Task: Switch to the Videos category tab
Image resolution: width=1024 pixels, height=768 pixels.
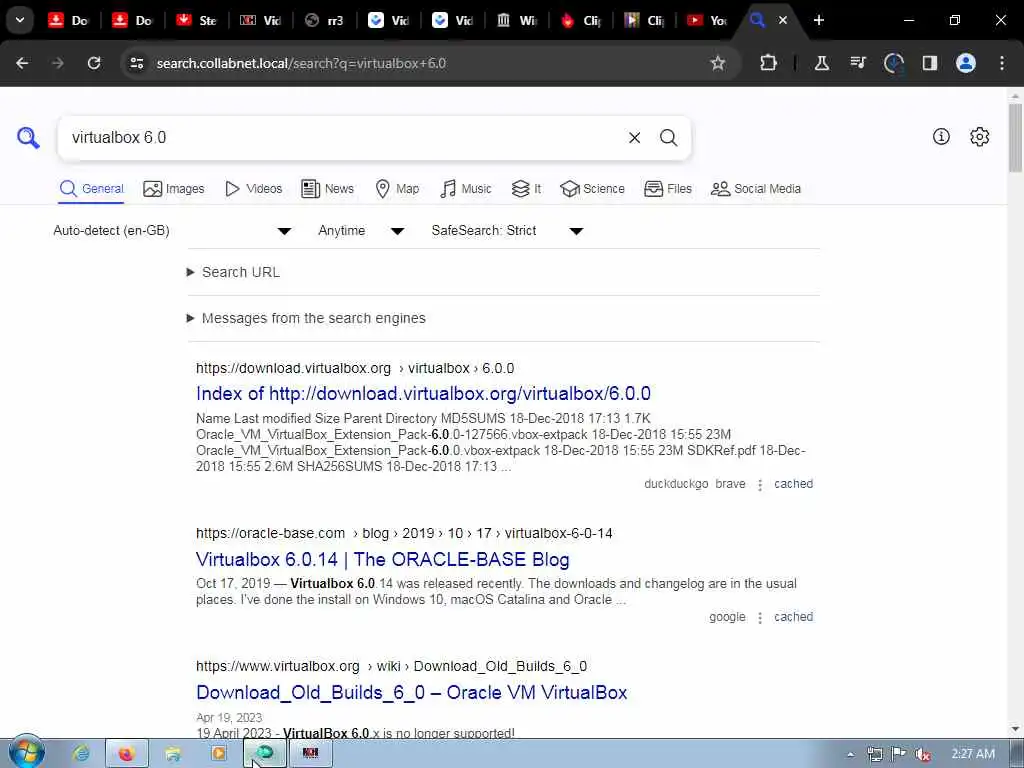Action: point(253,189)
